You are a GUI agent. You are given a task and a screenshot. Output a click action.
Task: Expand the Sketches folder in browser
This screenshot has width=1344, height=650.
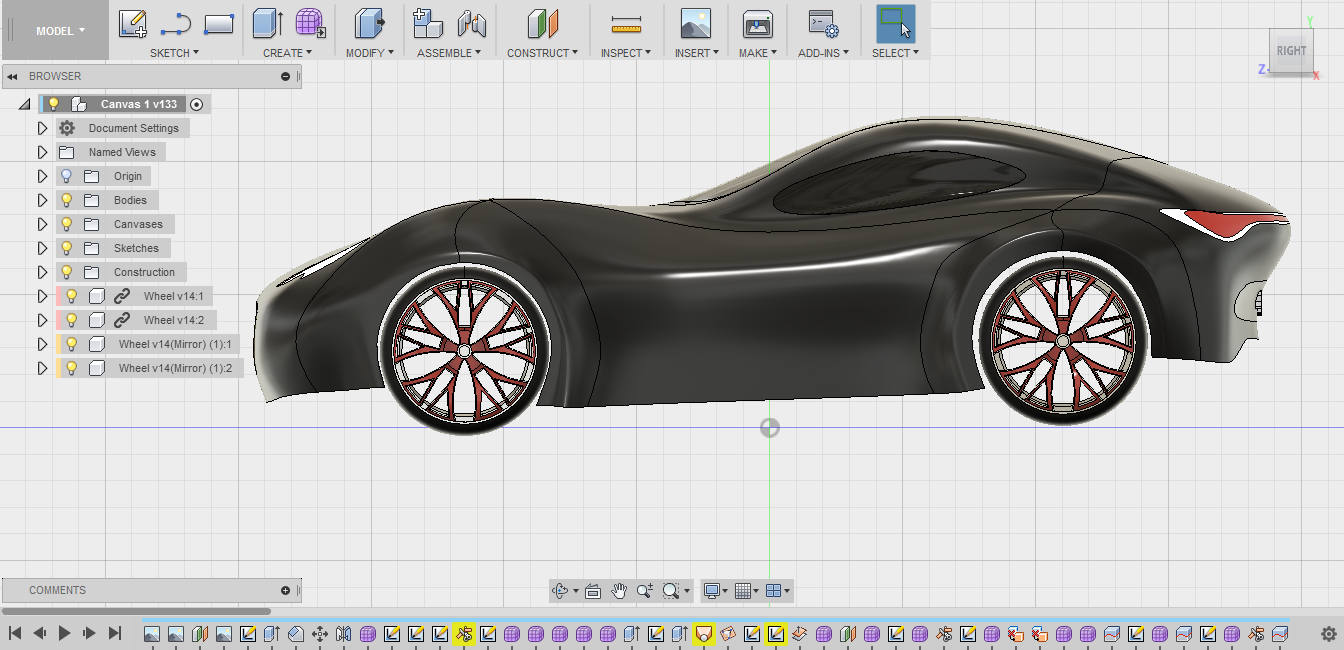click(42, 248)
